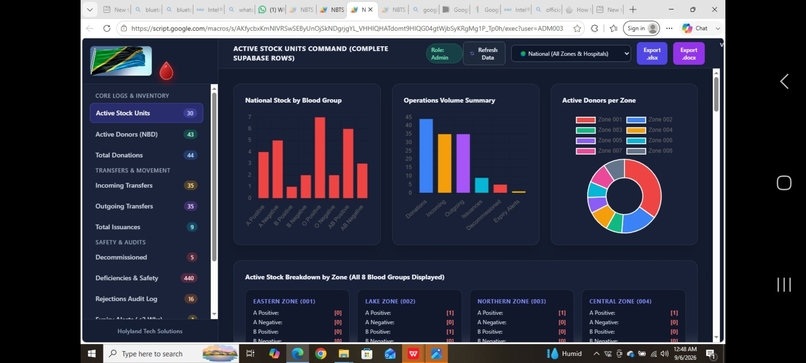Click the sidebar scrollbar down arrow
The width and height of the screenshot is (806, 363).
214,315
